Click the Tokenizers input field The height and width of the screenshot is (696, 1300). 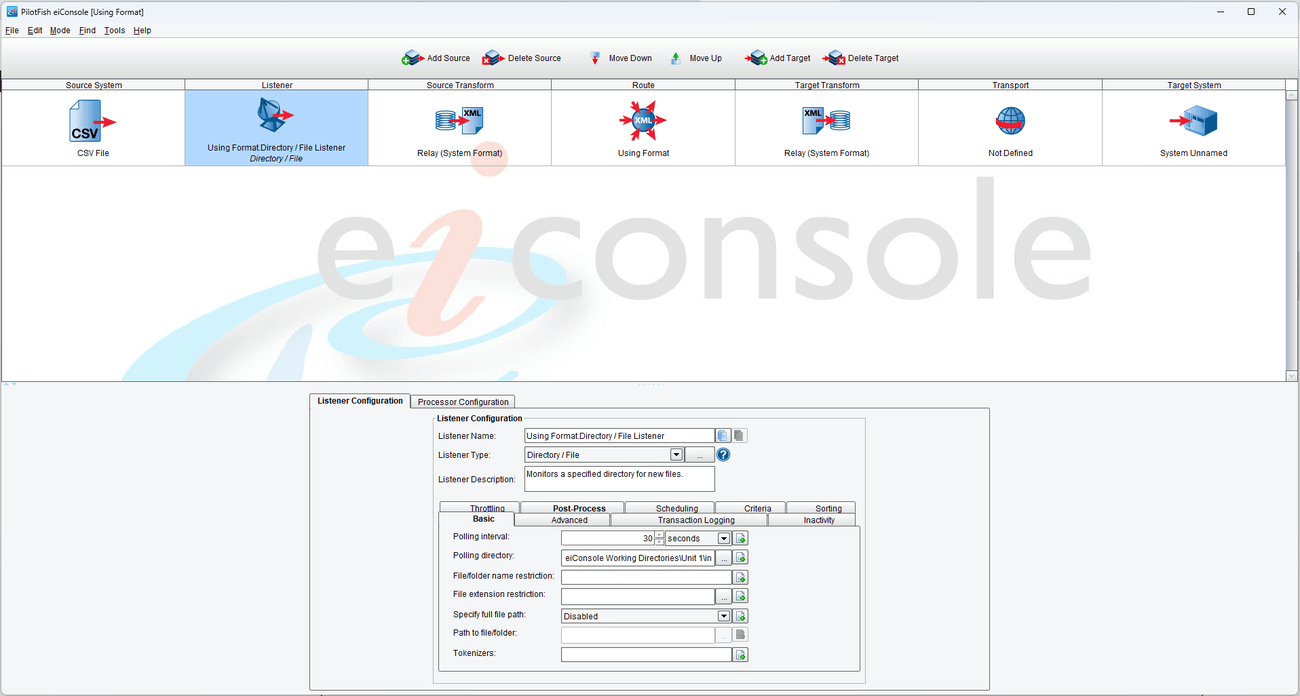click(x=647, y=655)
